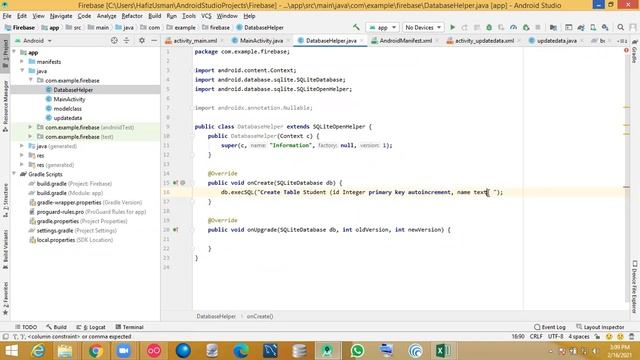The image size is (640, 360).
Task: Open the Layout Inspector
Action: 600,327
